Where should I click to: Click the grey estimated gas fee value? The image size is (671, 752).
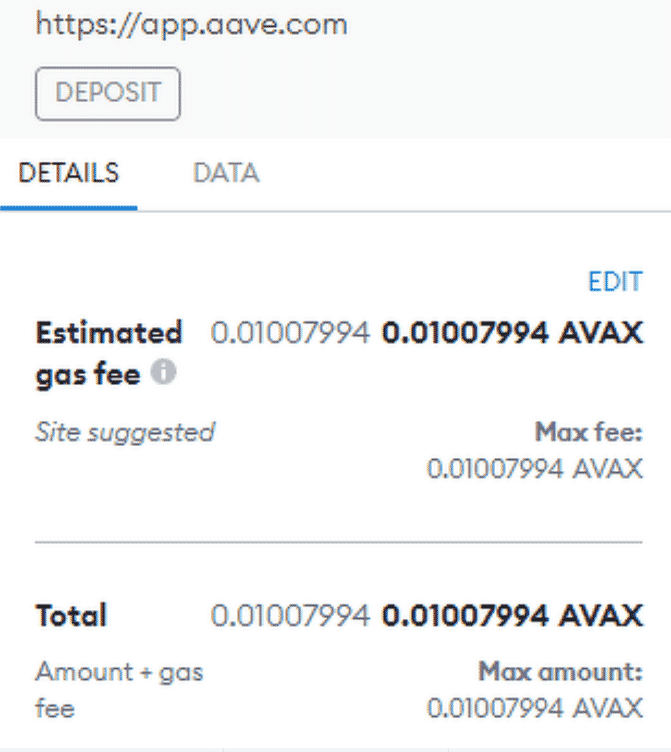291,333
